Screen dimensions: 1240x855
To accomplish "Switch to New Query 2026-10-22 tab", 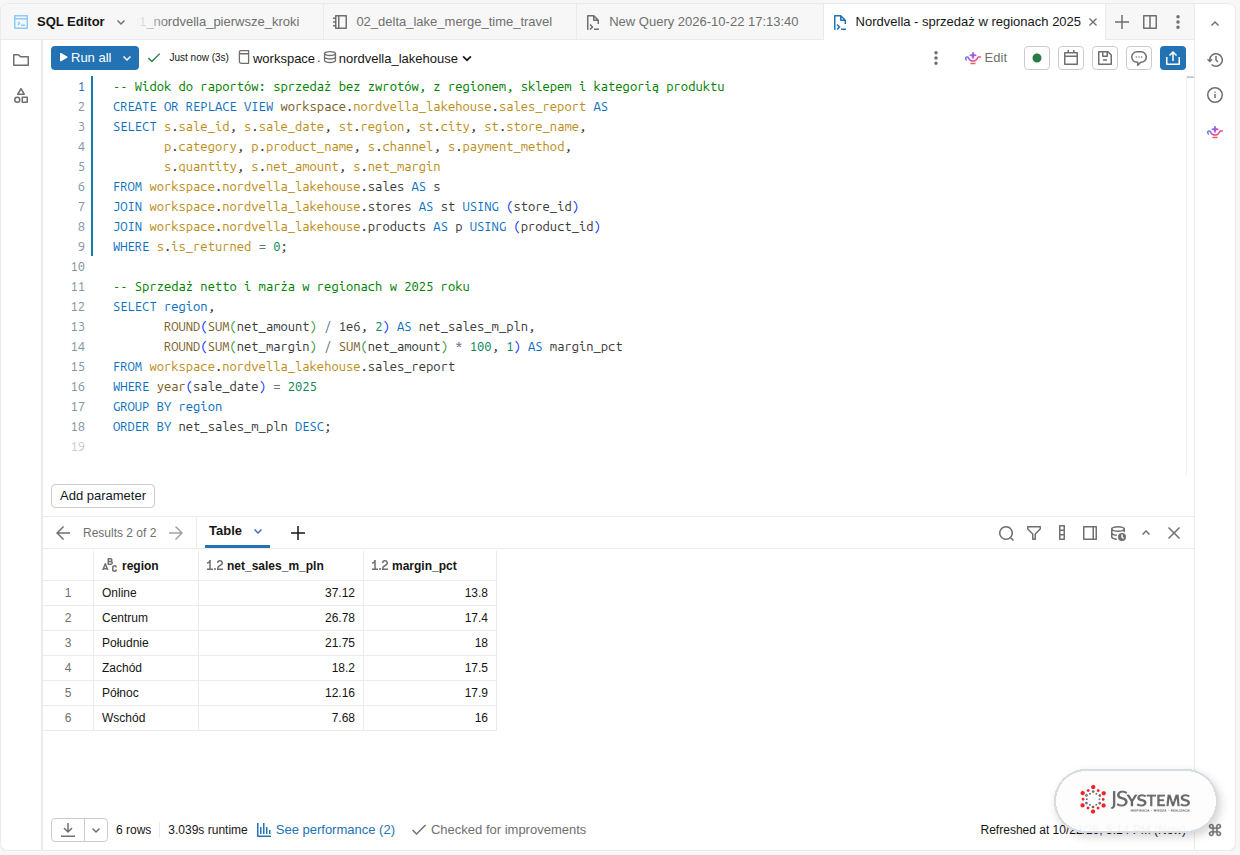I will click(x=700, y=22).
